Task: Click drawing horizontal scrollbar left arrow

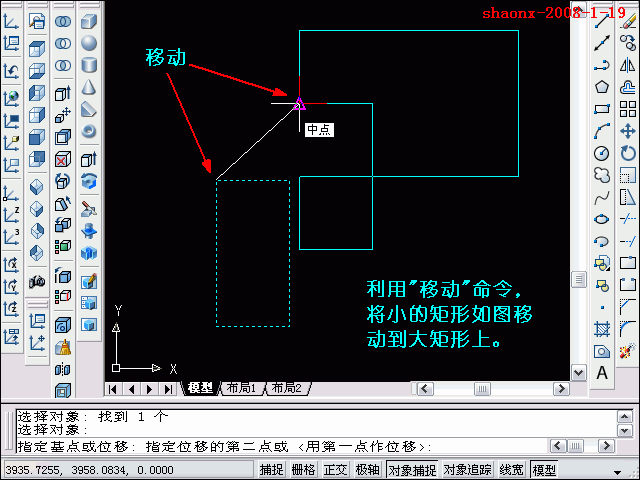Action: 425,389
